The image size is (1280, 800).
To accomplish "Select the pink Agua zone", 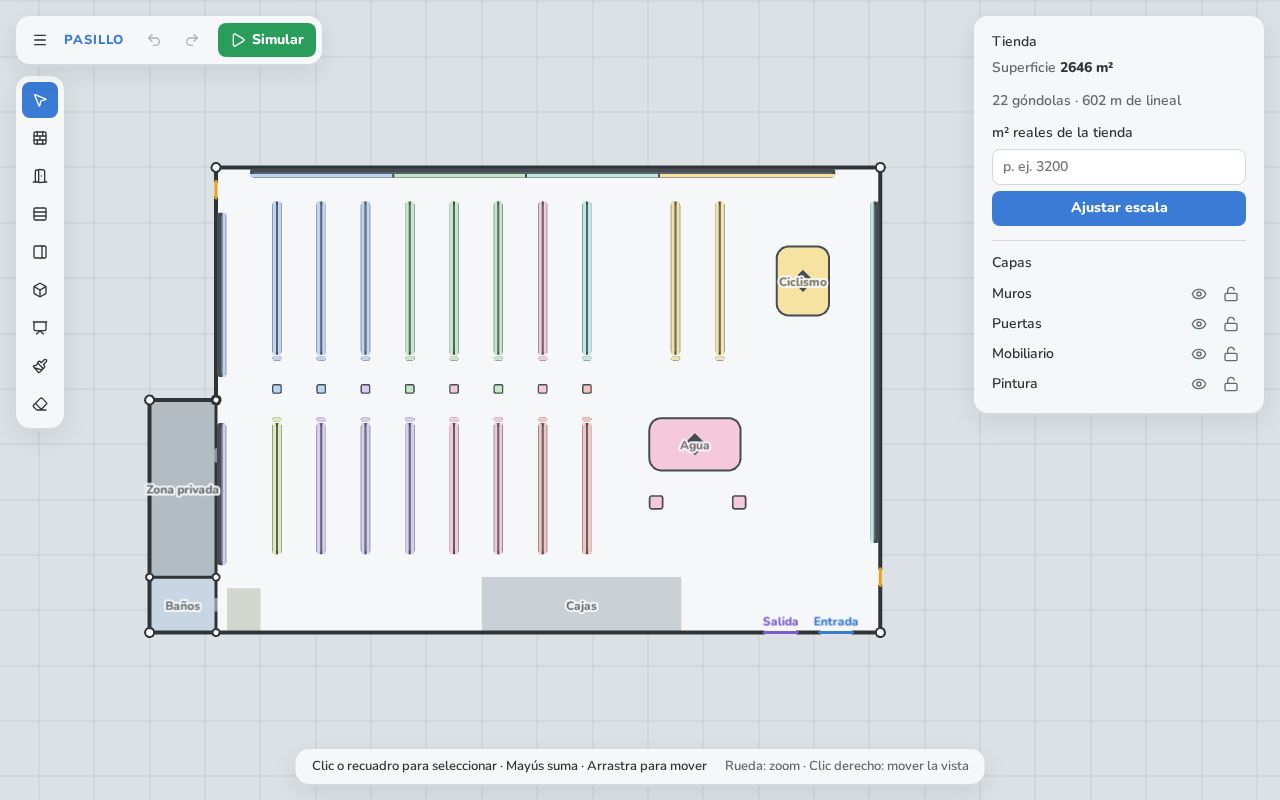I will point(695,445).
